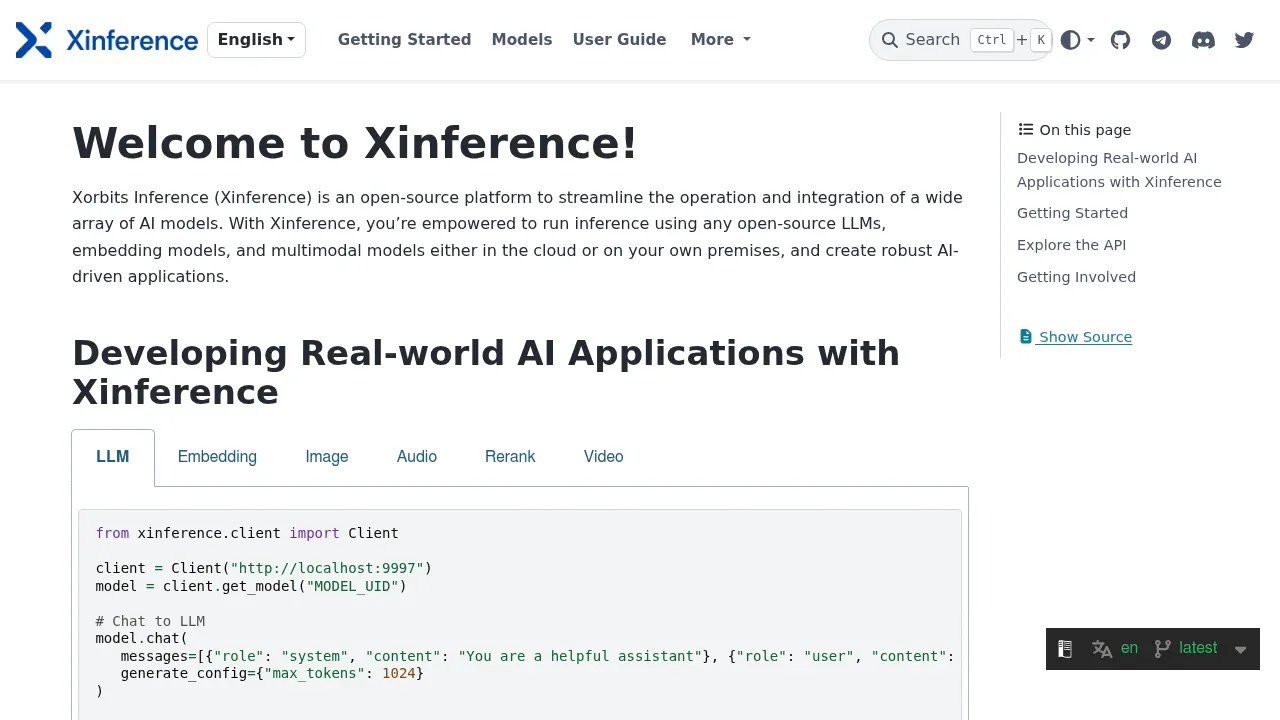The image size is (1280, 720).
Task: Jump to Developing Real-world AI Applications section link
Action: point(1119,170)
